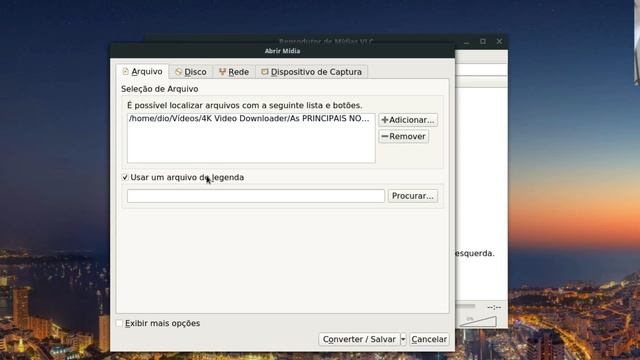
Task: Click the Converter / Salvar button
Action: [359, 339]
